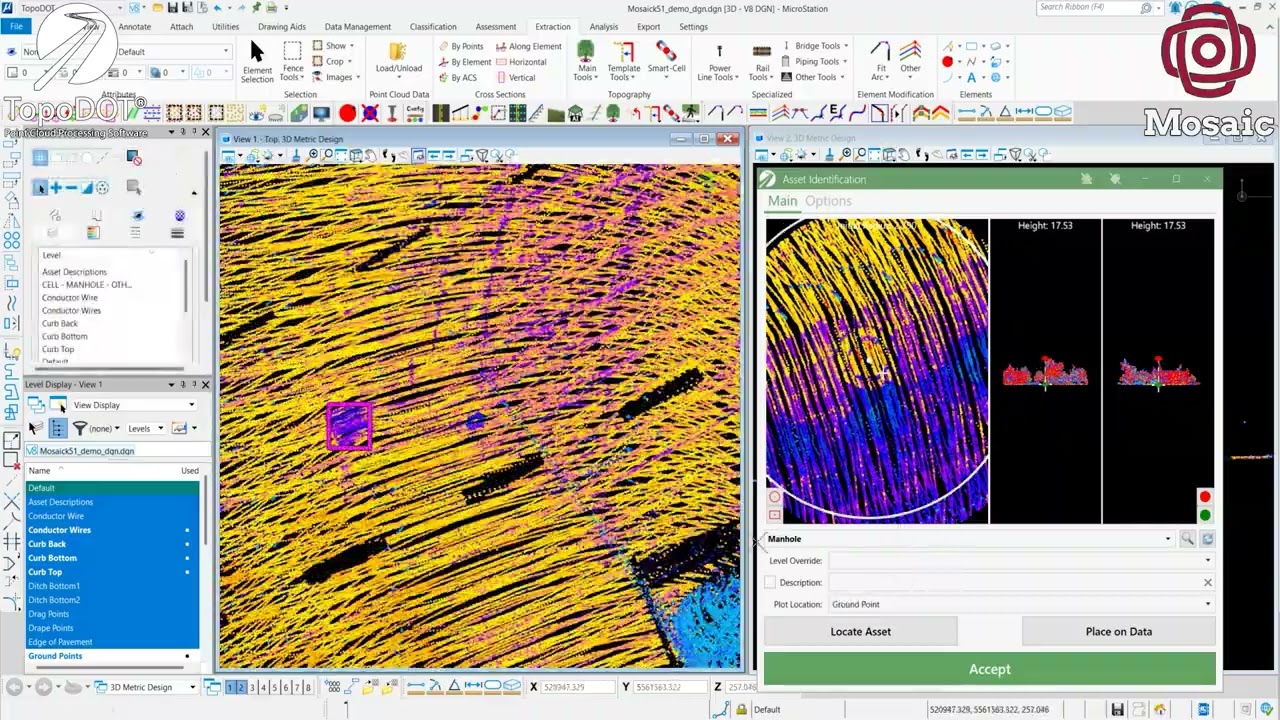Image resolution: width=1280 pixels, height=720 pixels.
Task: Open the Analysis ribbon tab
Action: 604,27
